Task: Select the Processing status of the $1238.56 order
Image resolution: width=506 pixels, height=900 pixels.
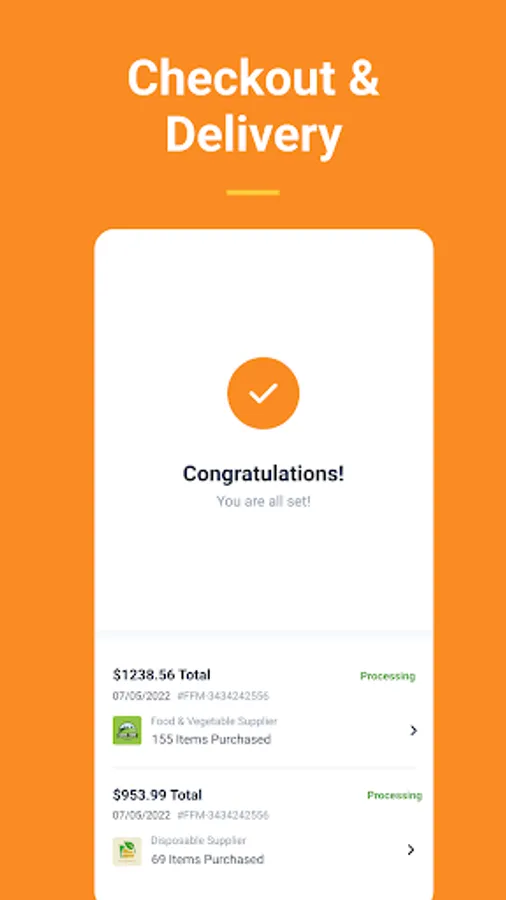Action: point(388,676)
